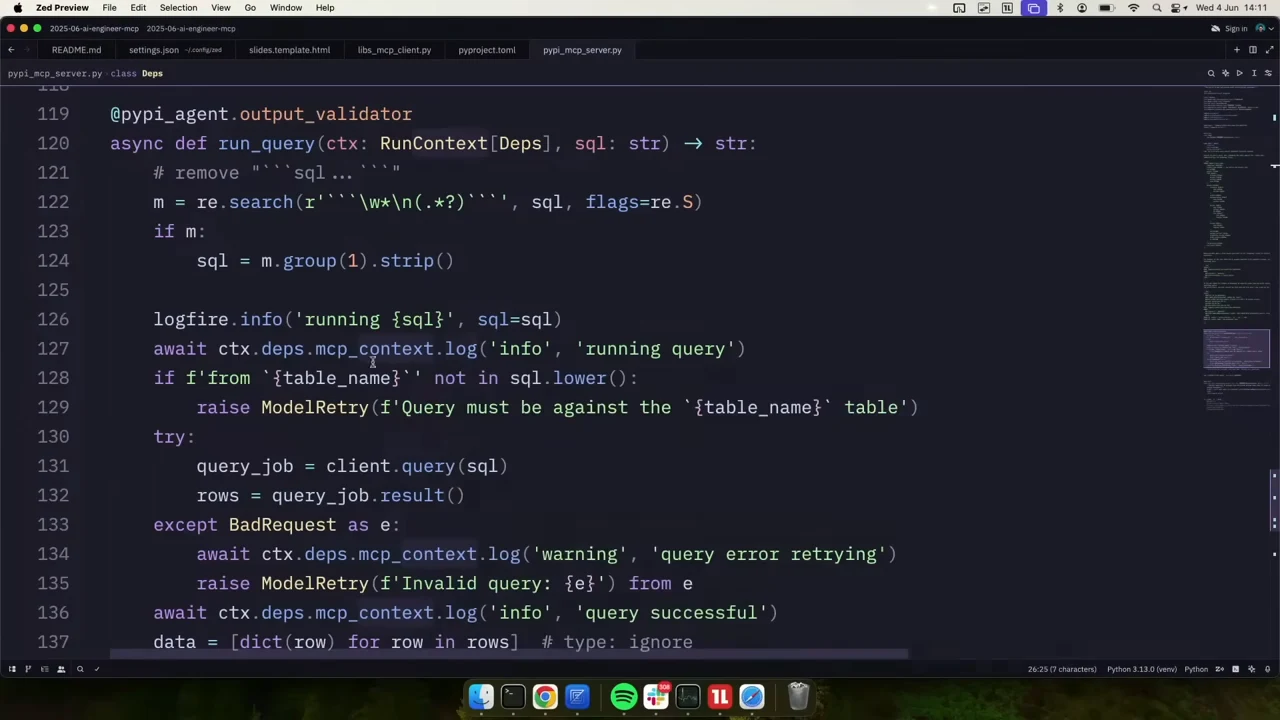Select the pypi_mcp_server.py tab
The image size is (1280, 720).
[x=582, y=50]
